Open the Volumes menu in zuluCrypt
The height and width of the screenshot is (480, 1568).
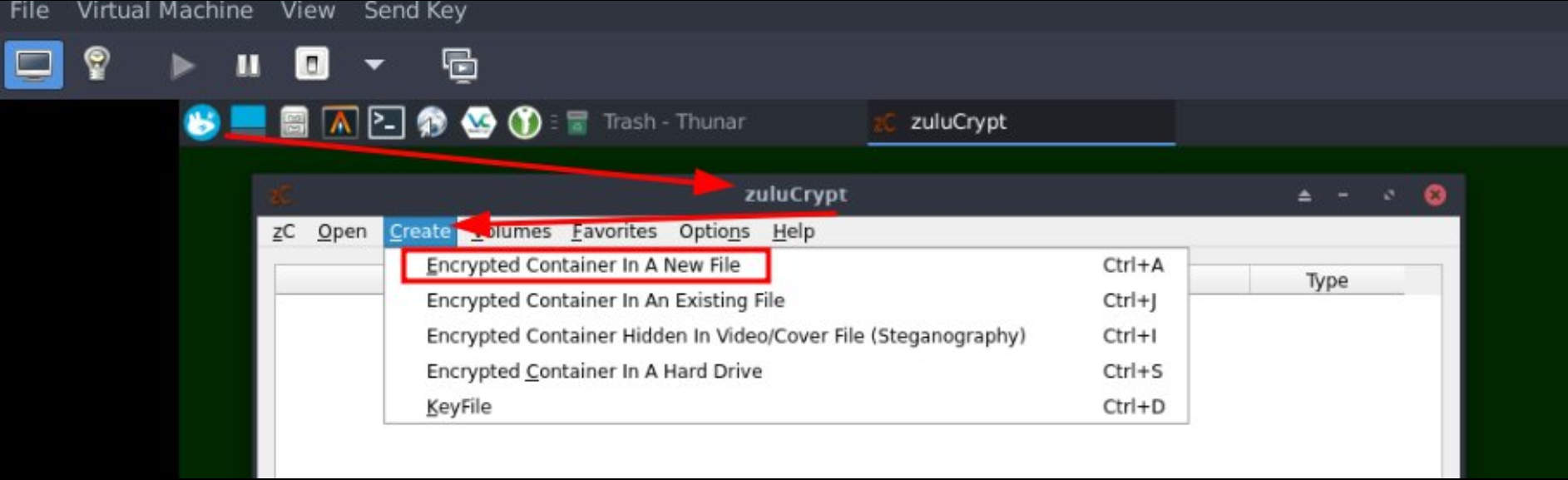pos(510,231)
